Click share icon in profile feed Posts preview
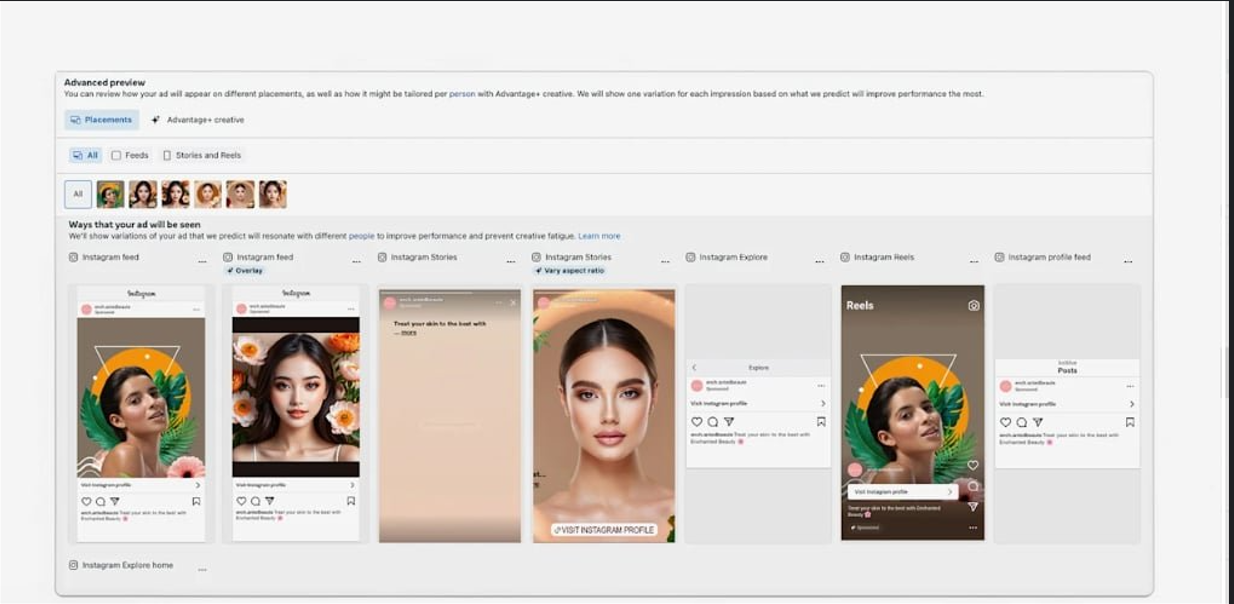This screenshot has height=604, width=1234. 1037,422
